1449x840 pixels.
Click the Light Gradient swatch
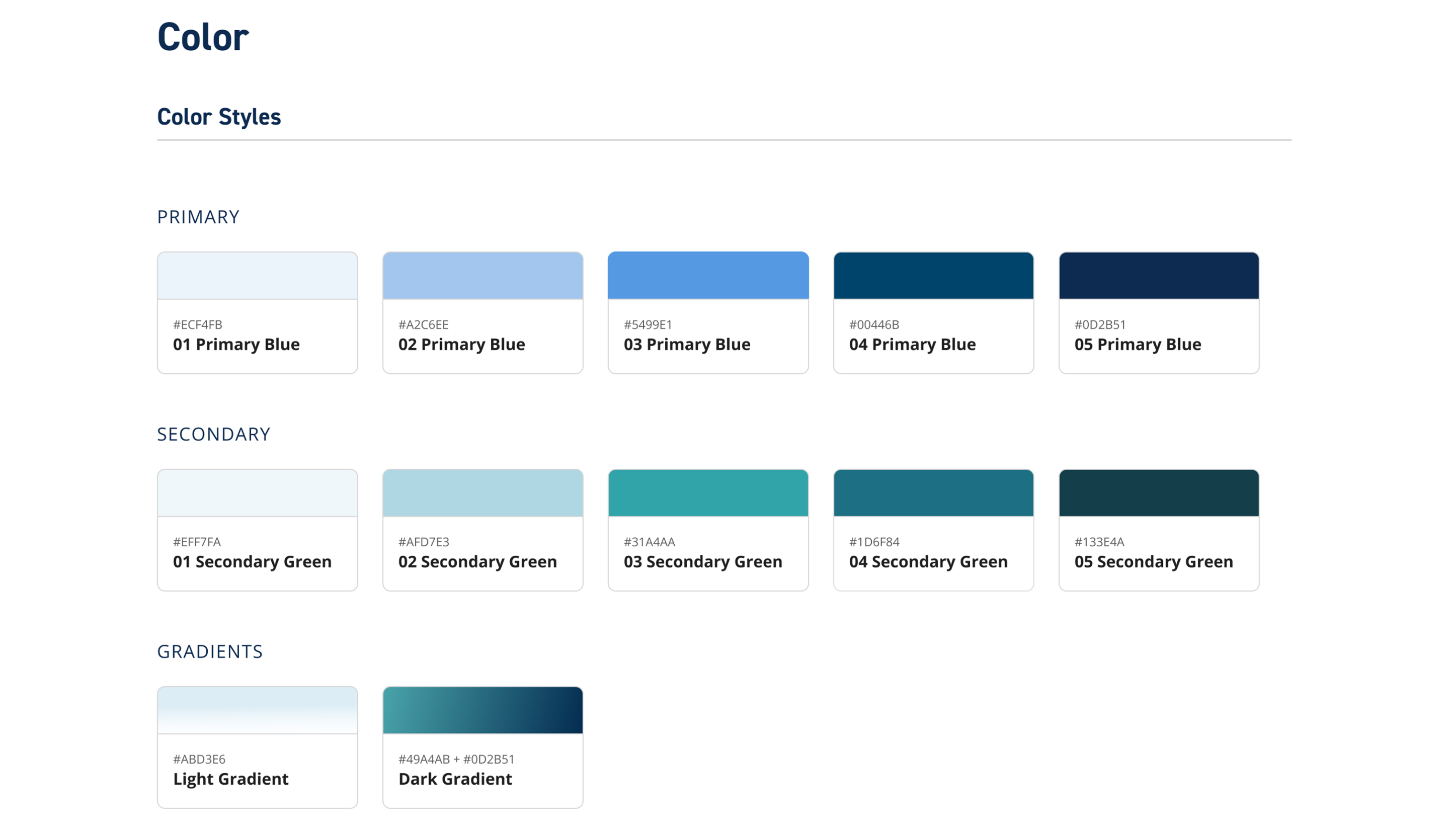pyautogui.click(x=257, y=710)
